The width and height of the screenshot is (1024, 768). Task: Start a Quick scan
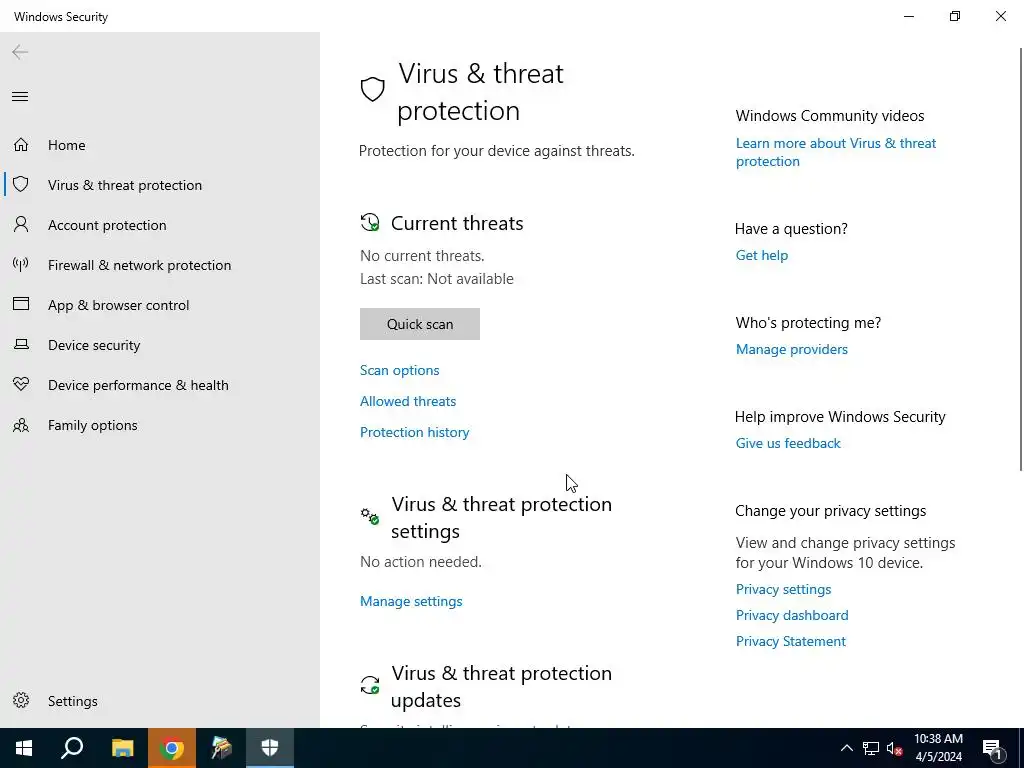(x=420, y=324)
